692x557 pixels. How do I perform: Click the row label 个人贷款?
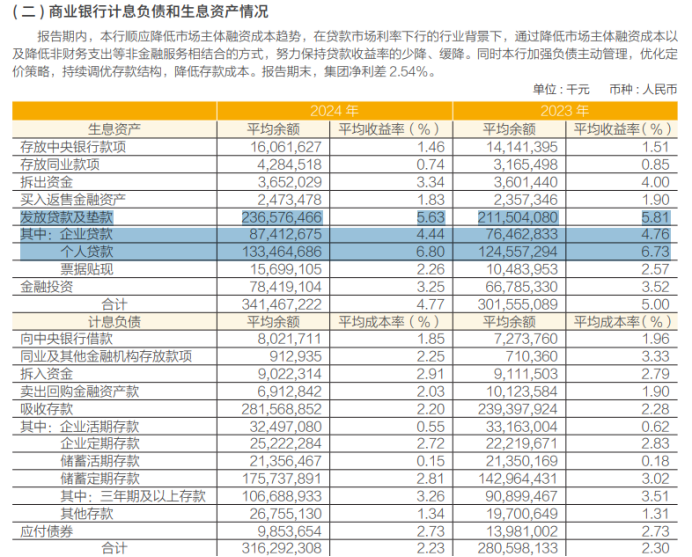[x=86, y=252]
